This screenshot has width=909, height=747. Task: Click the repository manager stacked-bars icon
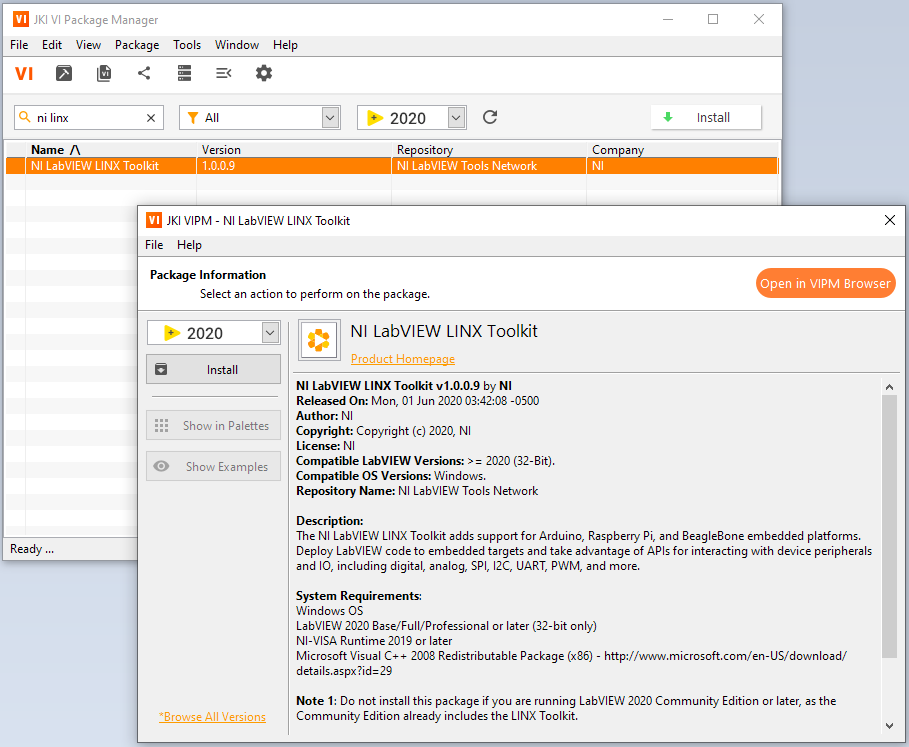[184, 73]
